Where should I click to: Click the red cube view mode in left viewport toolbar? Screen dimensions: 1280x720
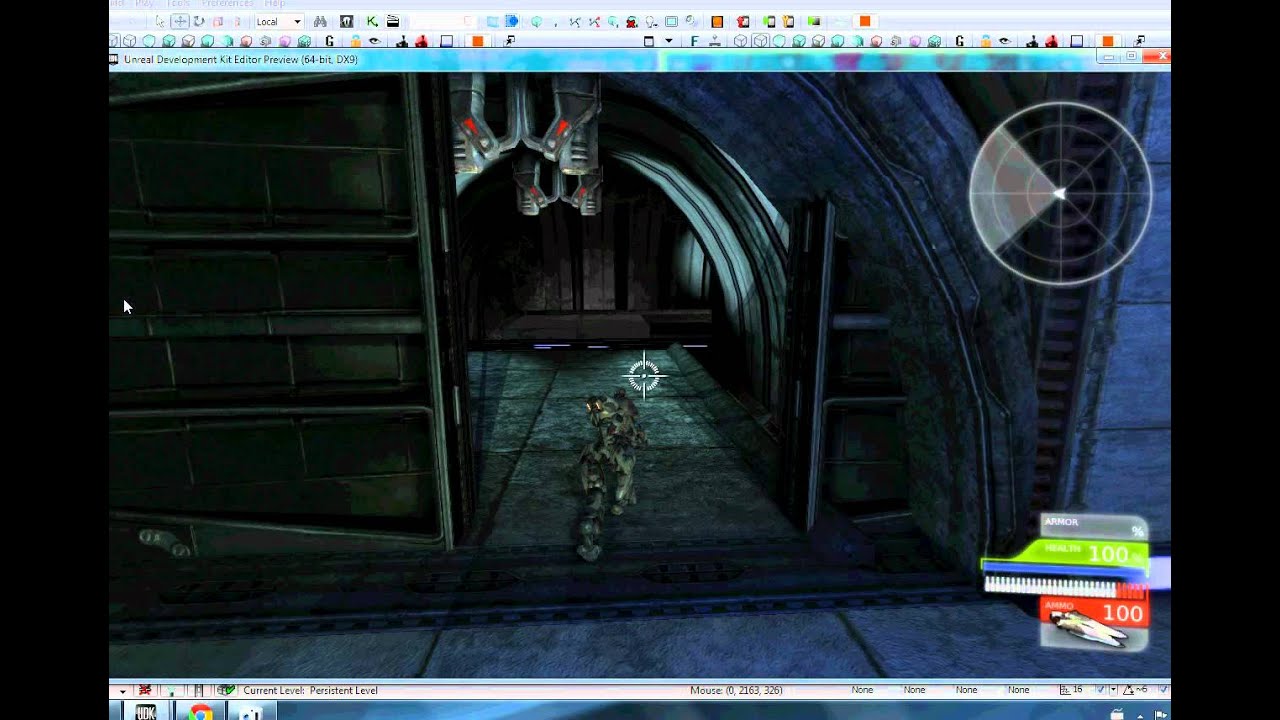[246, 41]
